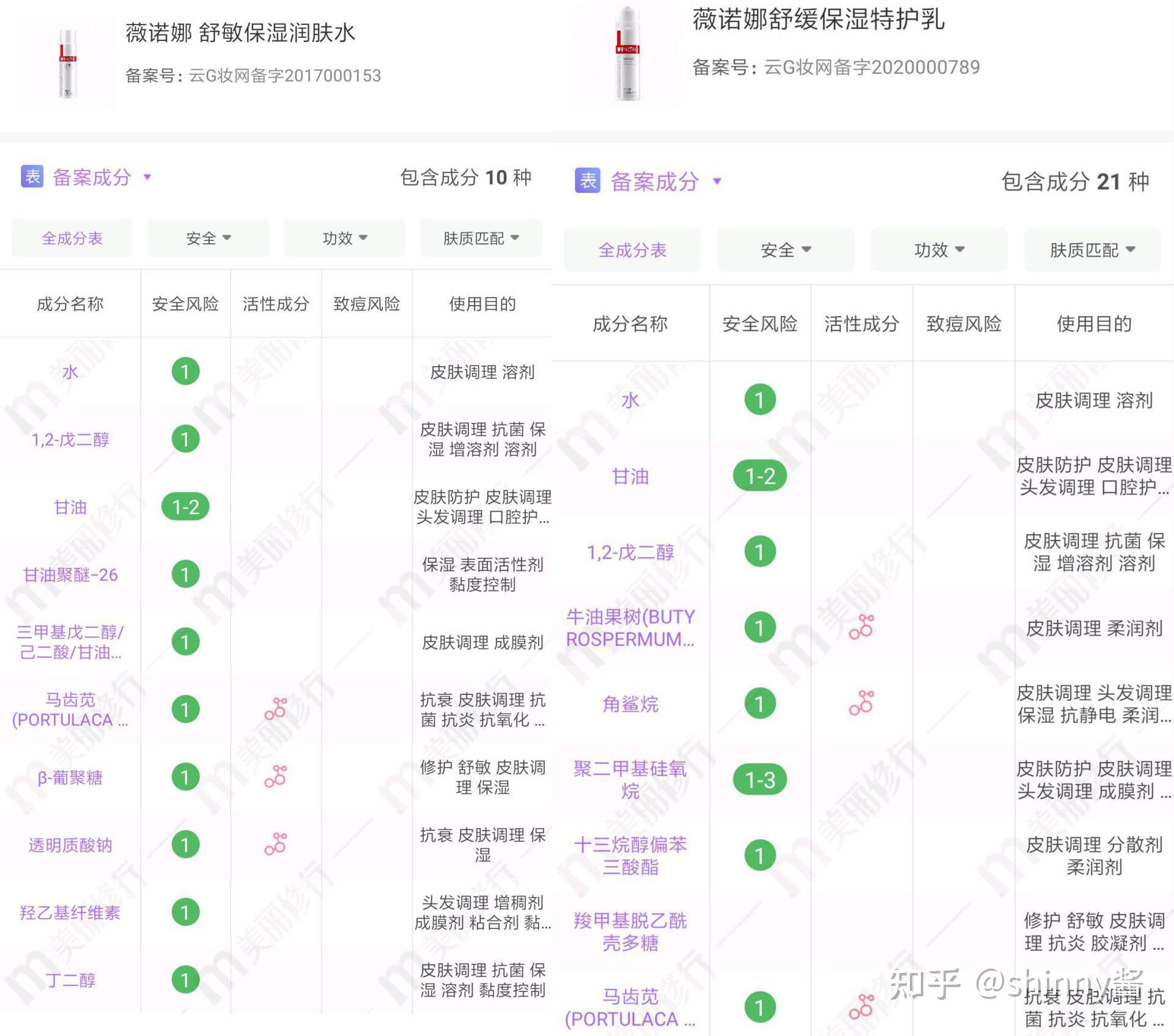Screen dimensions: 1174x1036
Task: Click 包含成分 21 种 count text
Action: pyautogui.click(x=1076, y=182)
